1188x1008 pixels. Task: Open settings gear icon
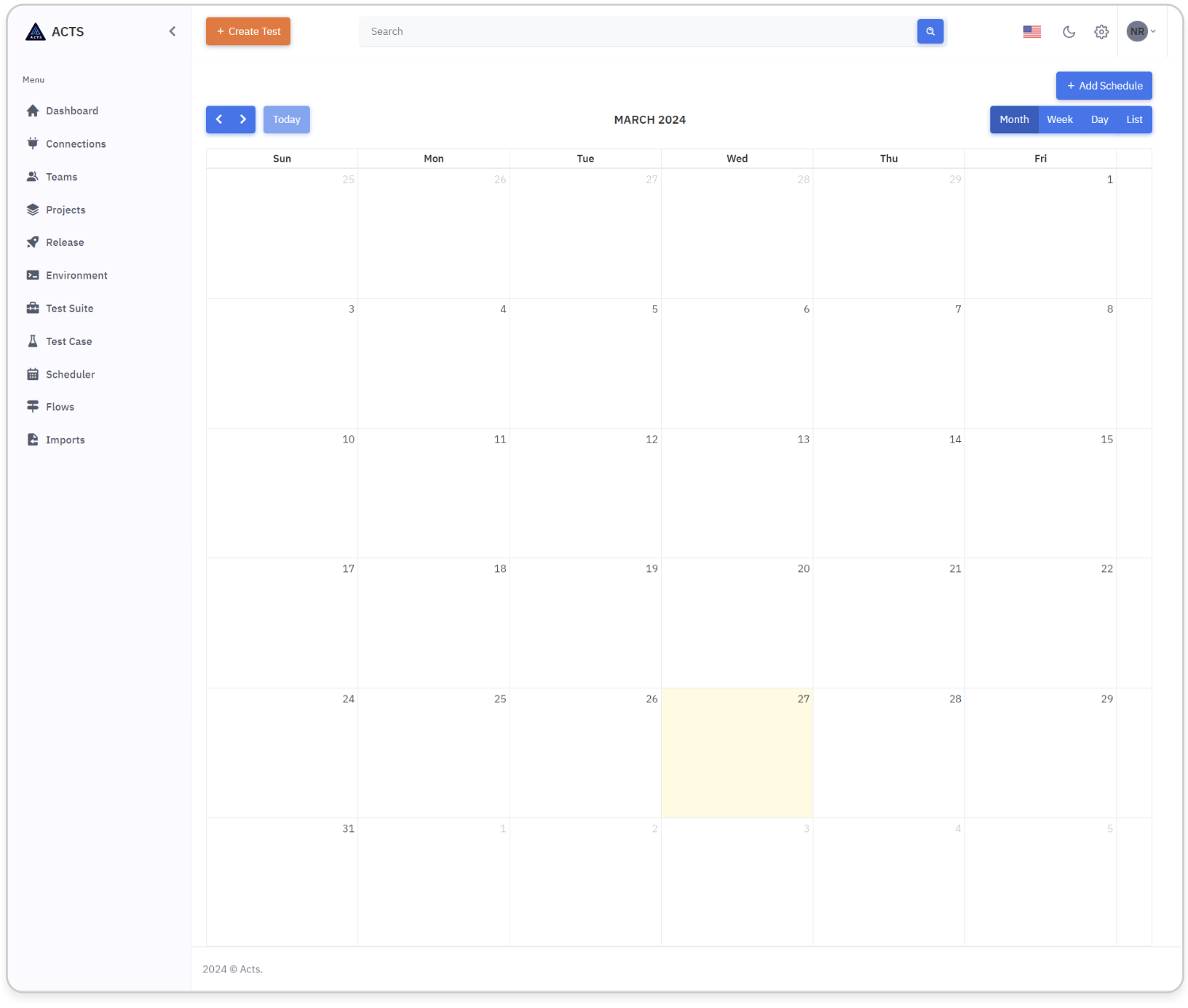pyautogui.click(x=1101, y=31)
